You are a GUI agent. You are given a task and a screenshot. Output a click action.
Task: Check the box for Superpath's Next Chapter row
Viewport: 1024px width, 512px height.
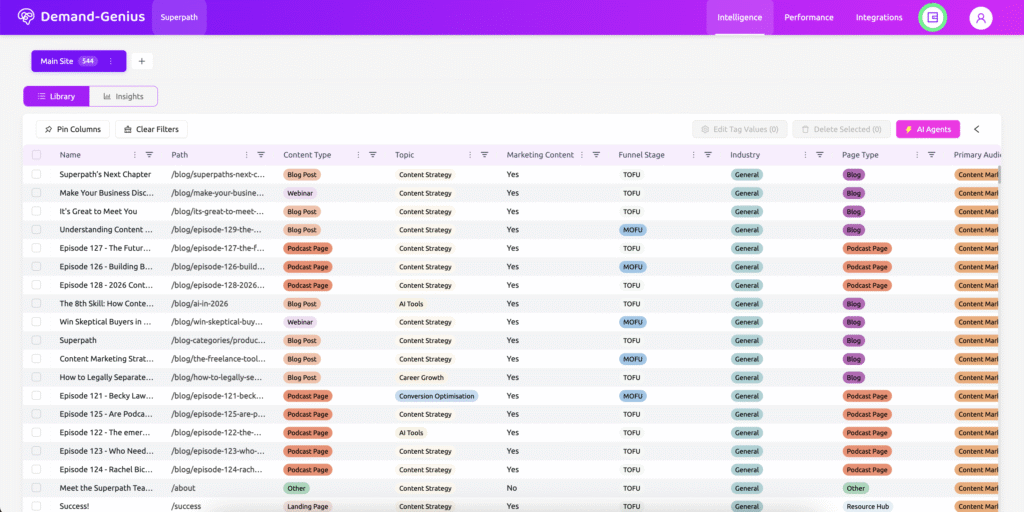37,174
